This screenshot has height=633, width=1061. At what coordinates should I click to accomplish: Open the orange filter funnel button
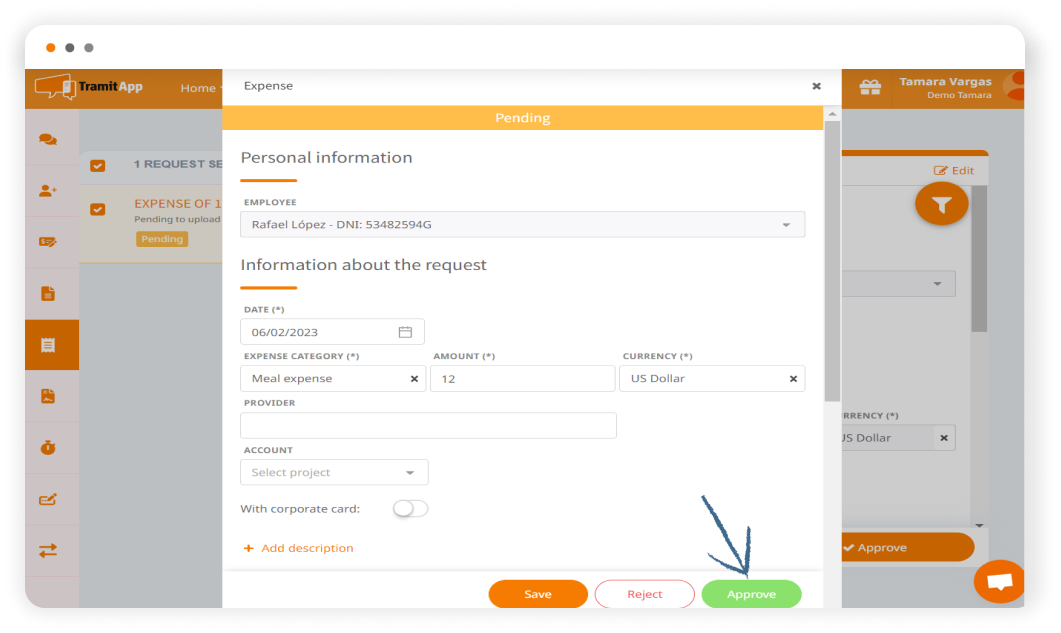[941, 204]
